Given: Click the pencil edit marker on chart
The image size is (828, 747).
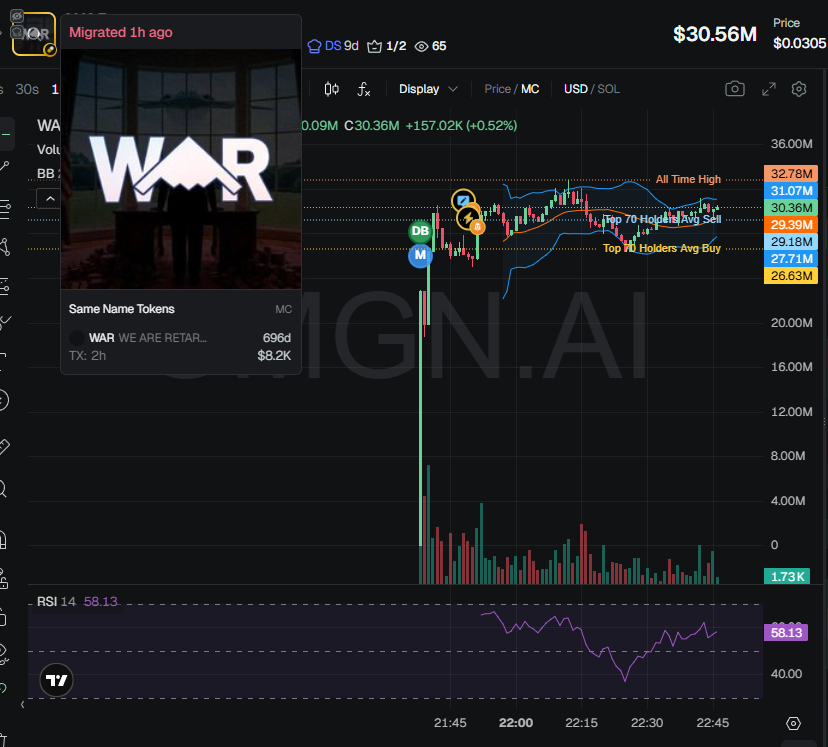Looking at the screenshot, I should coord(463,200).
